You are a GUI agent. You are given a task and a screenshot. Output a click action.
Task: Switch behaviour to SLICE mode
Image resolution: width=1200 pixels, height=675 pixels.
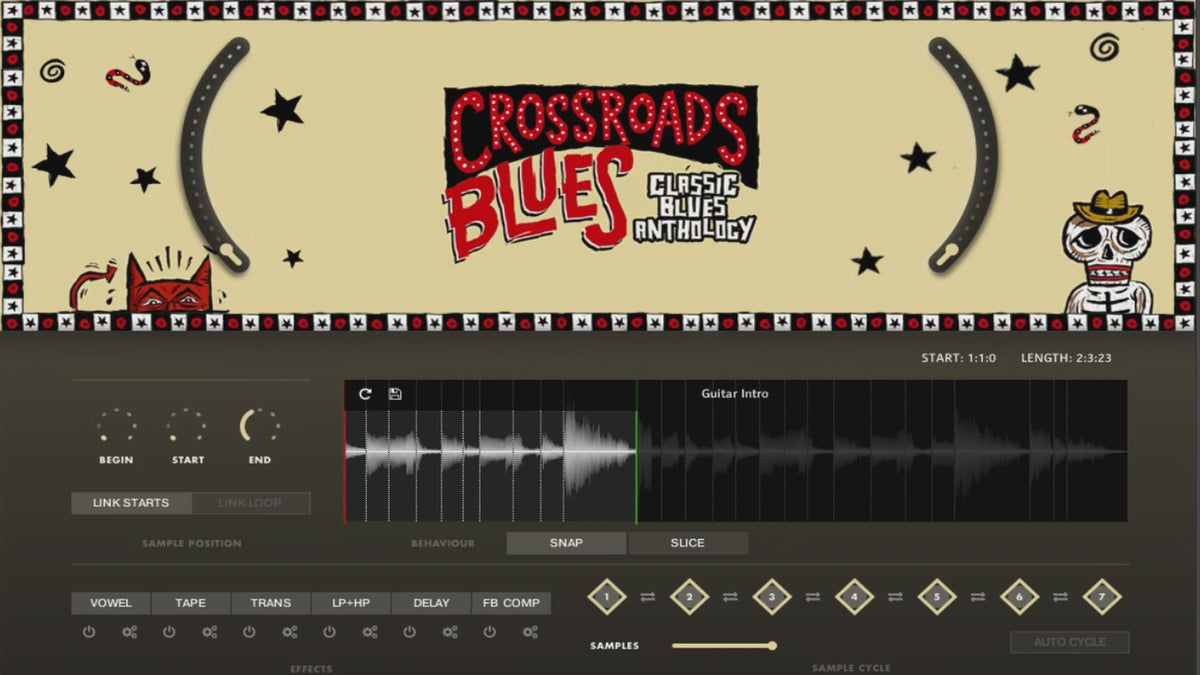pyautogui.click(x=687, y=543)
